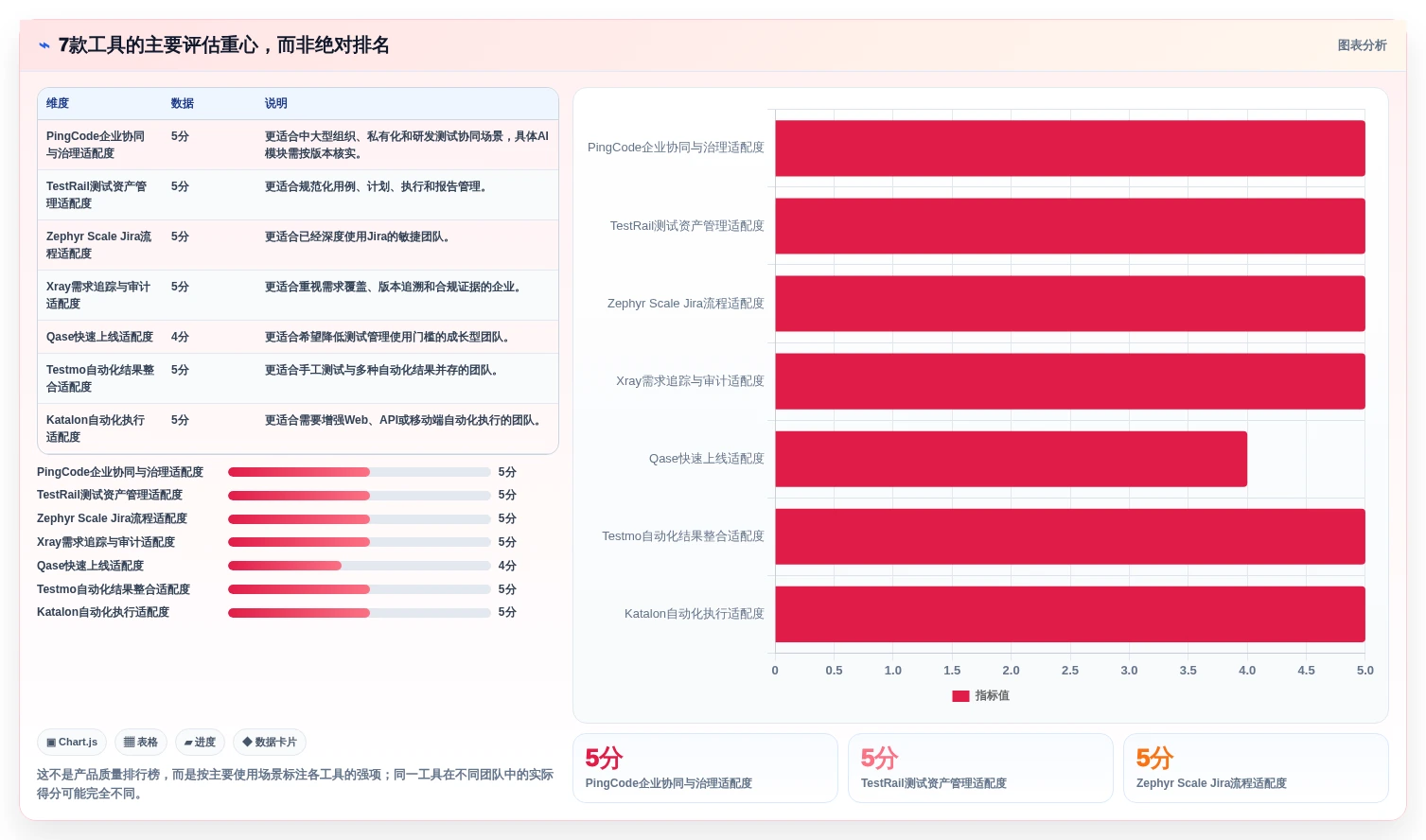Open the TestRail 5分 data card

[x=980, y=768]
